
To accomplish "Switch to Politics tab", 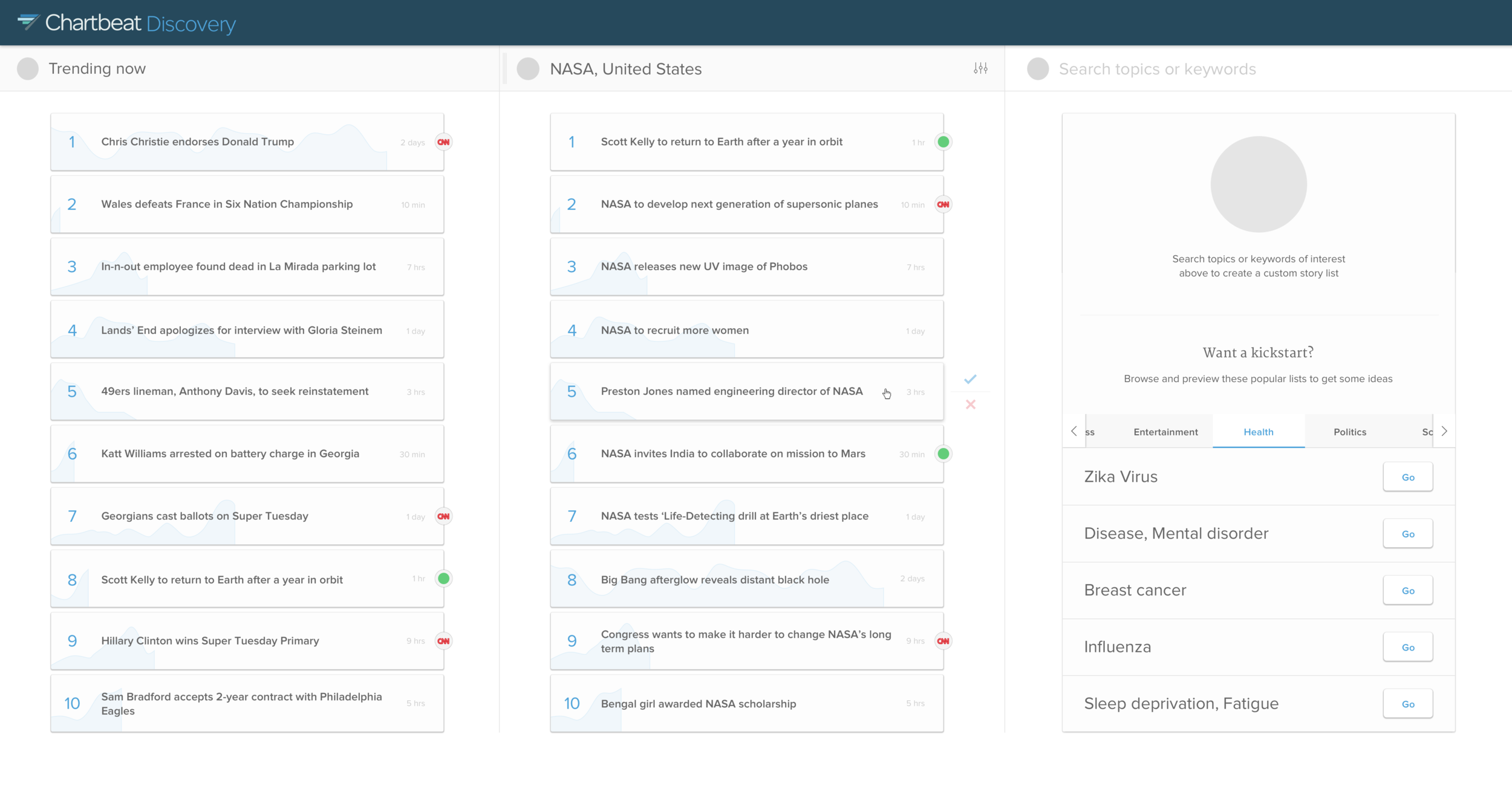I will click(x=1349, y=432).
